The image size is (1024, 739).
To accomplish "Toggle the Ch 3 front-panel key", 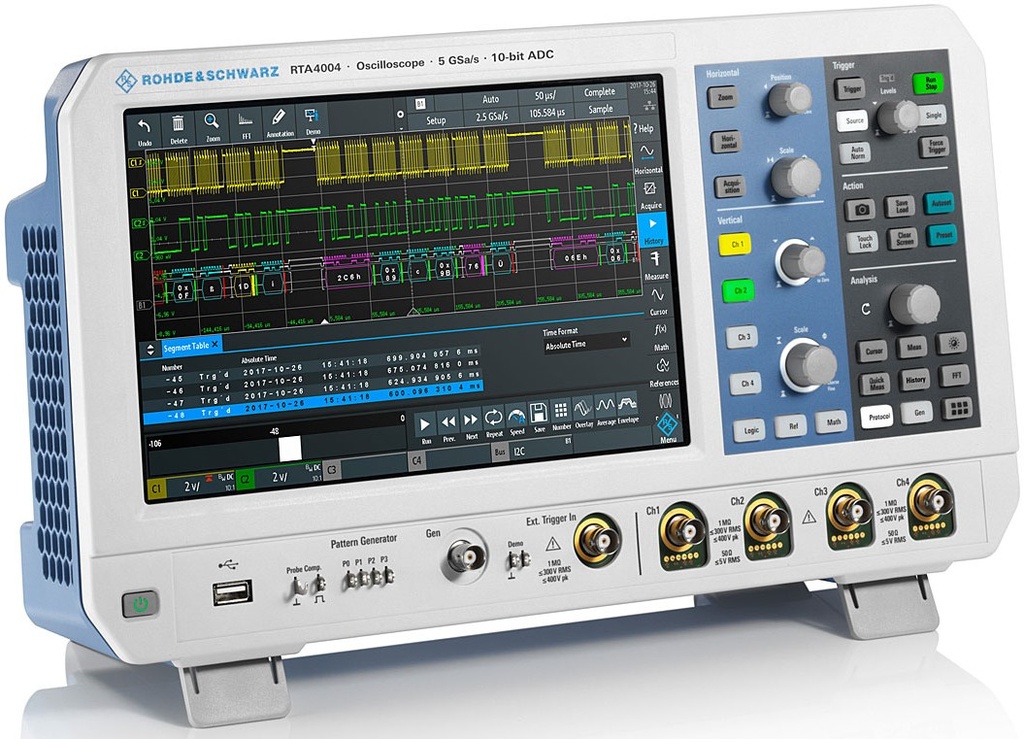I will 743,338.
